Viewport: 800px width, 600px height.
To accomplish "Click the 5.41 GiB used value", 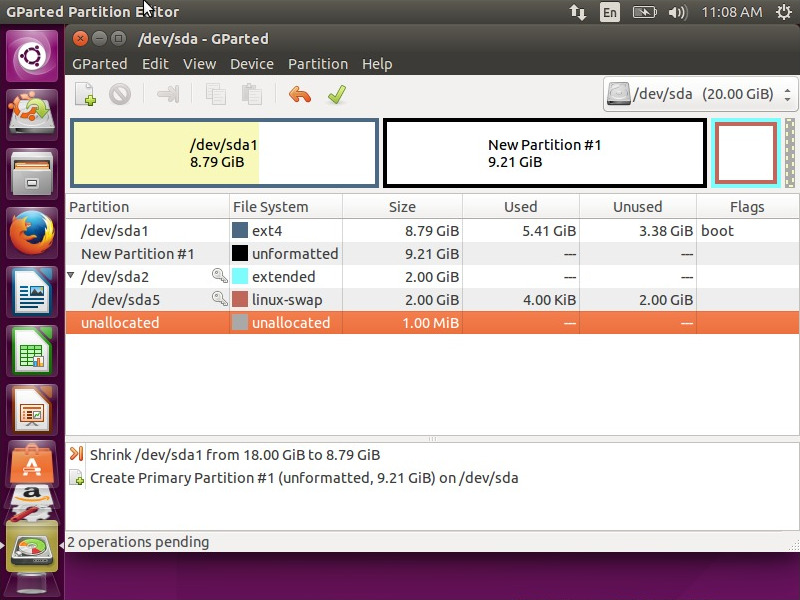I will [x=549, y=231].
